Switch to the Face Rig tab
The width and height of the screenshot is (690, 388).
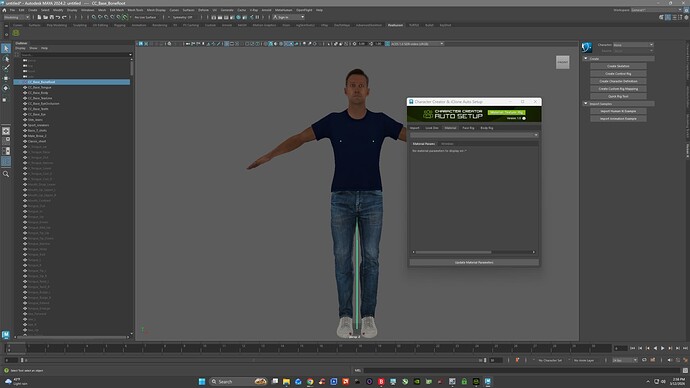point(468,128)
